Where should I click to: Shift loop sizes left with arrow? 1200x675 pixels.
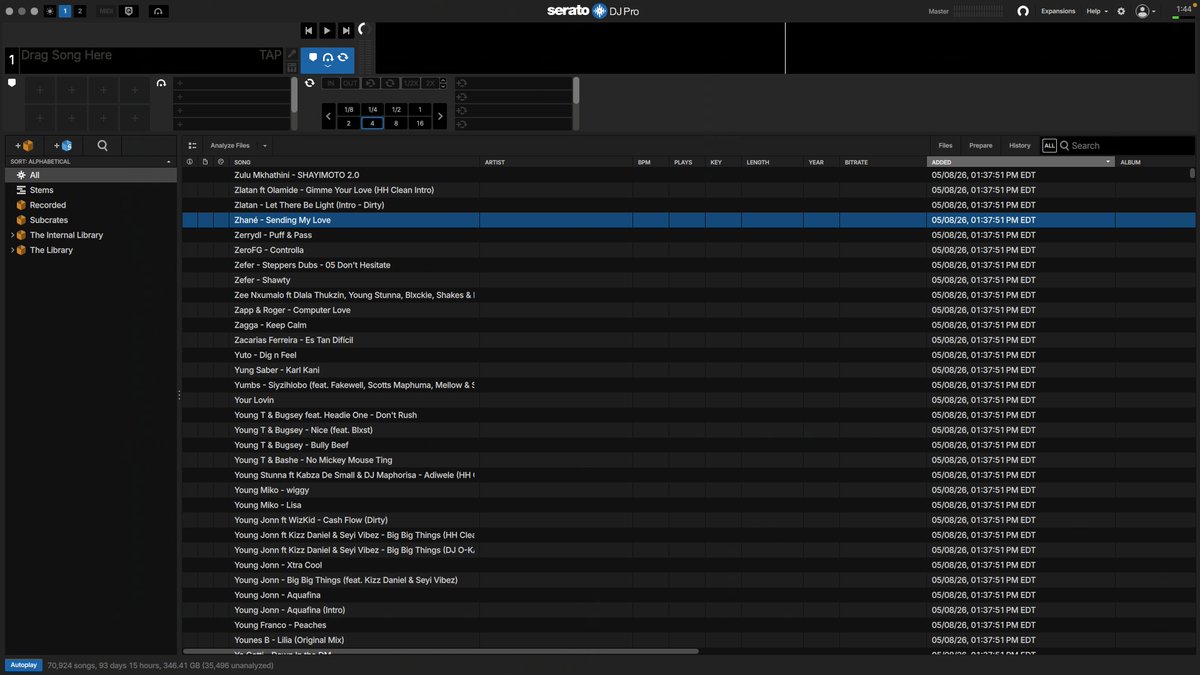pos(329,117)
